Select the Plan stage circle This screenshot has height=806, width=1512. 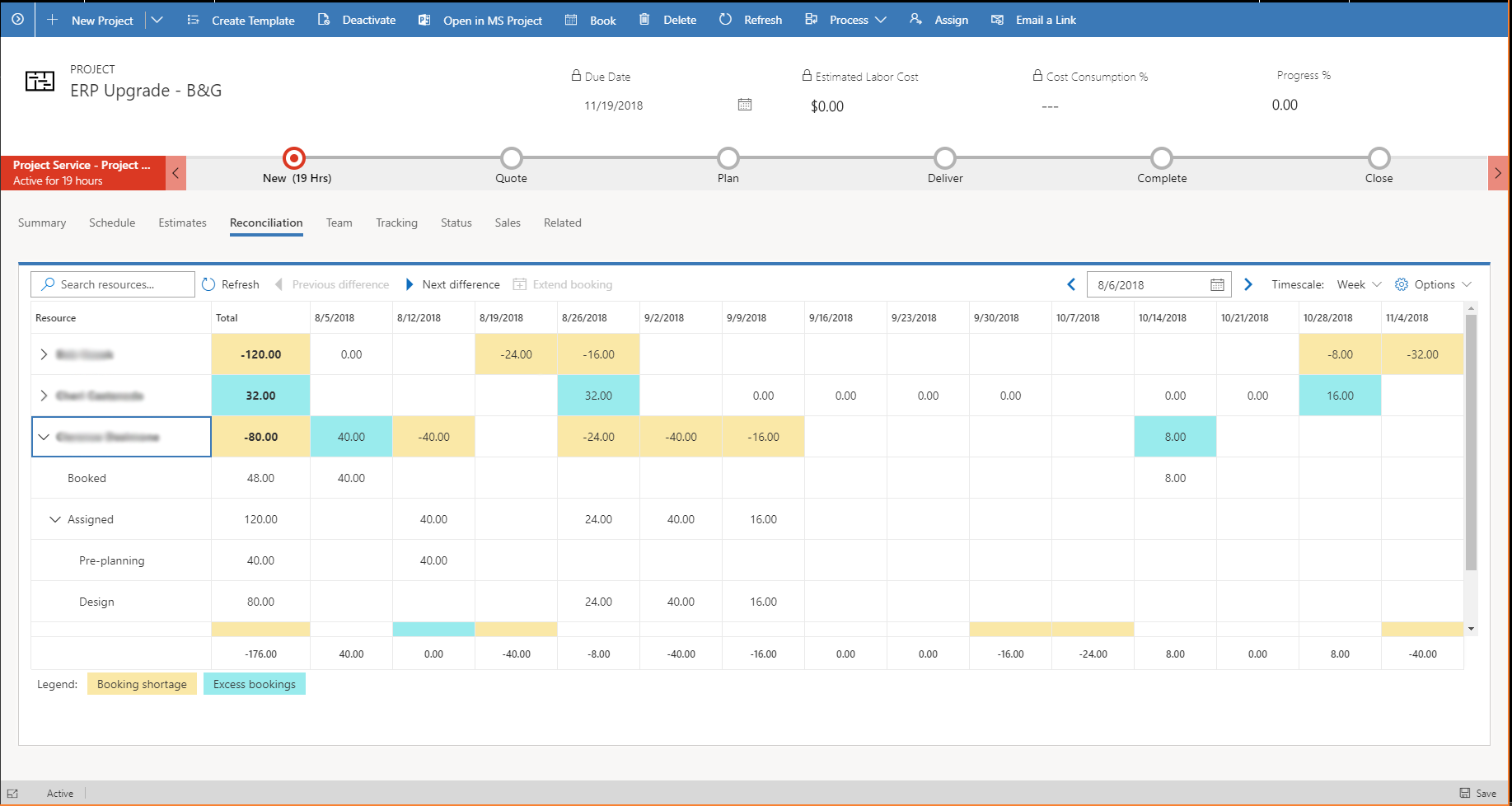pyautogui.click(x=728, y=157)
